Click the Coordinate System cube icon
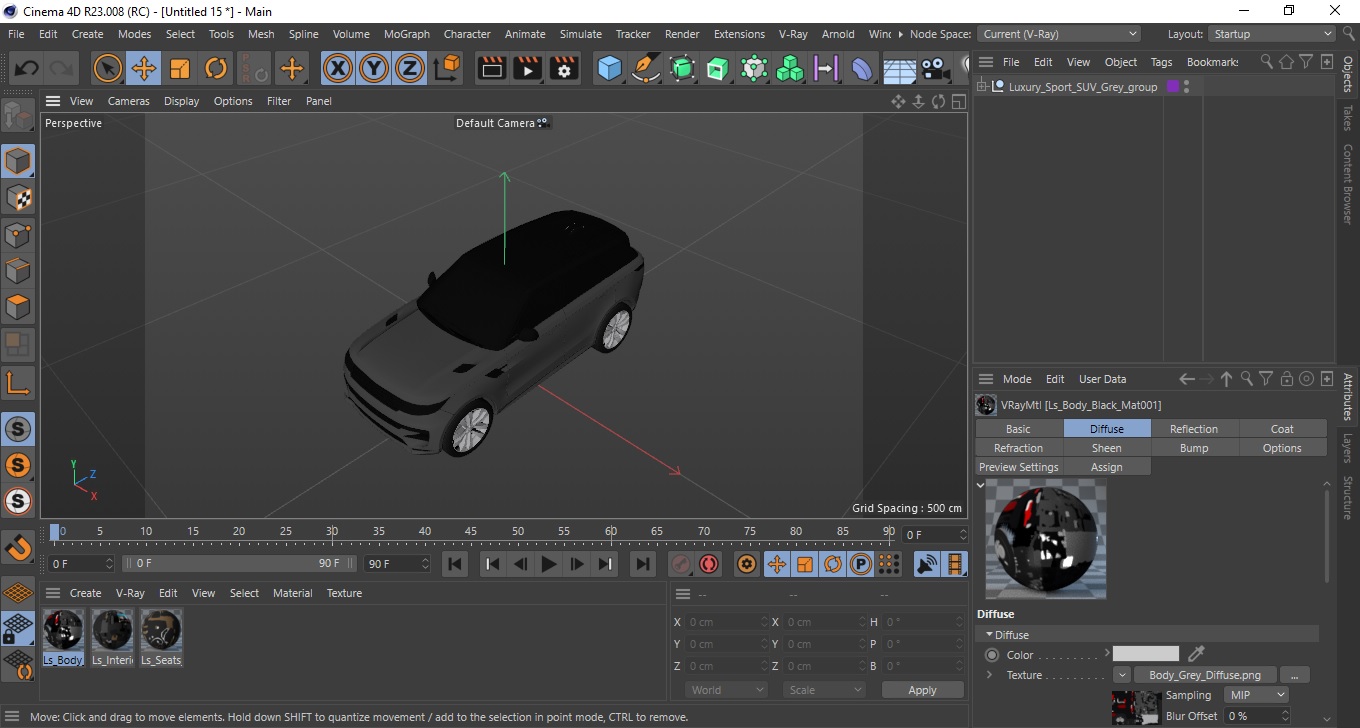 tap(447, 69)
